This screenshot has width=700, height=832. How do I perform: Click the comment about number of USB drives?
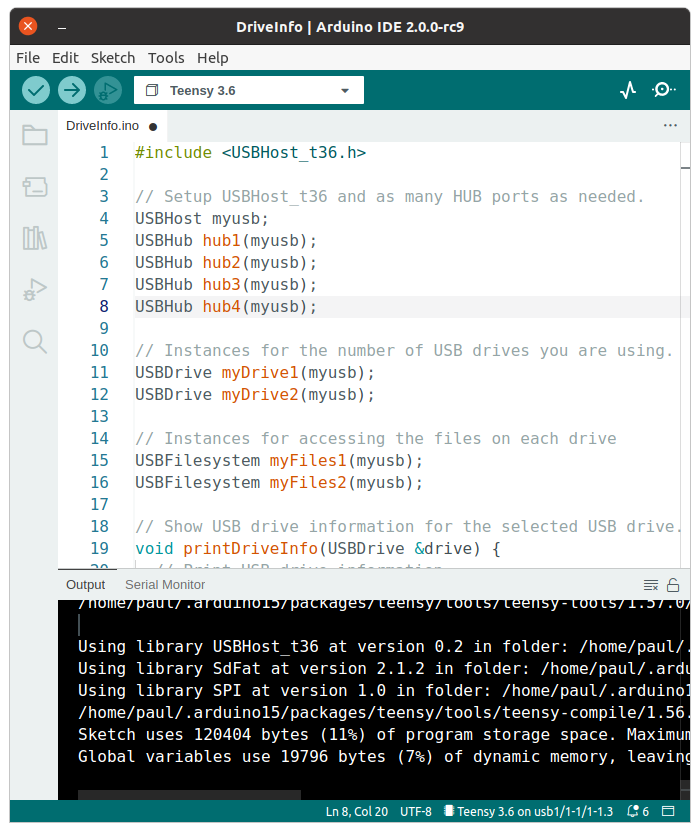click(404, 351)
